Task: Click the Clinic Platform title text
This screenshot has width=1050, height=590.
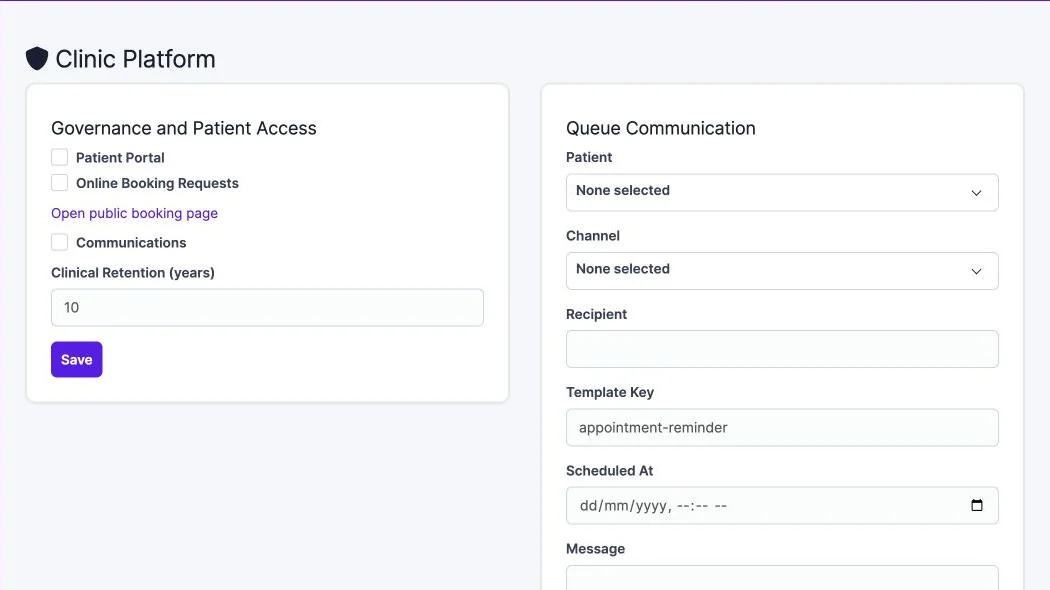Action: 135,59
